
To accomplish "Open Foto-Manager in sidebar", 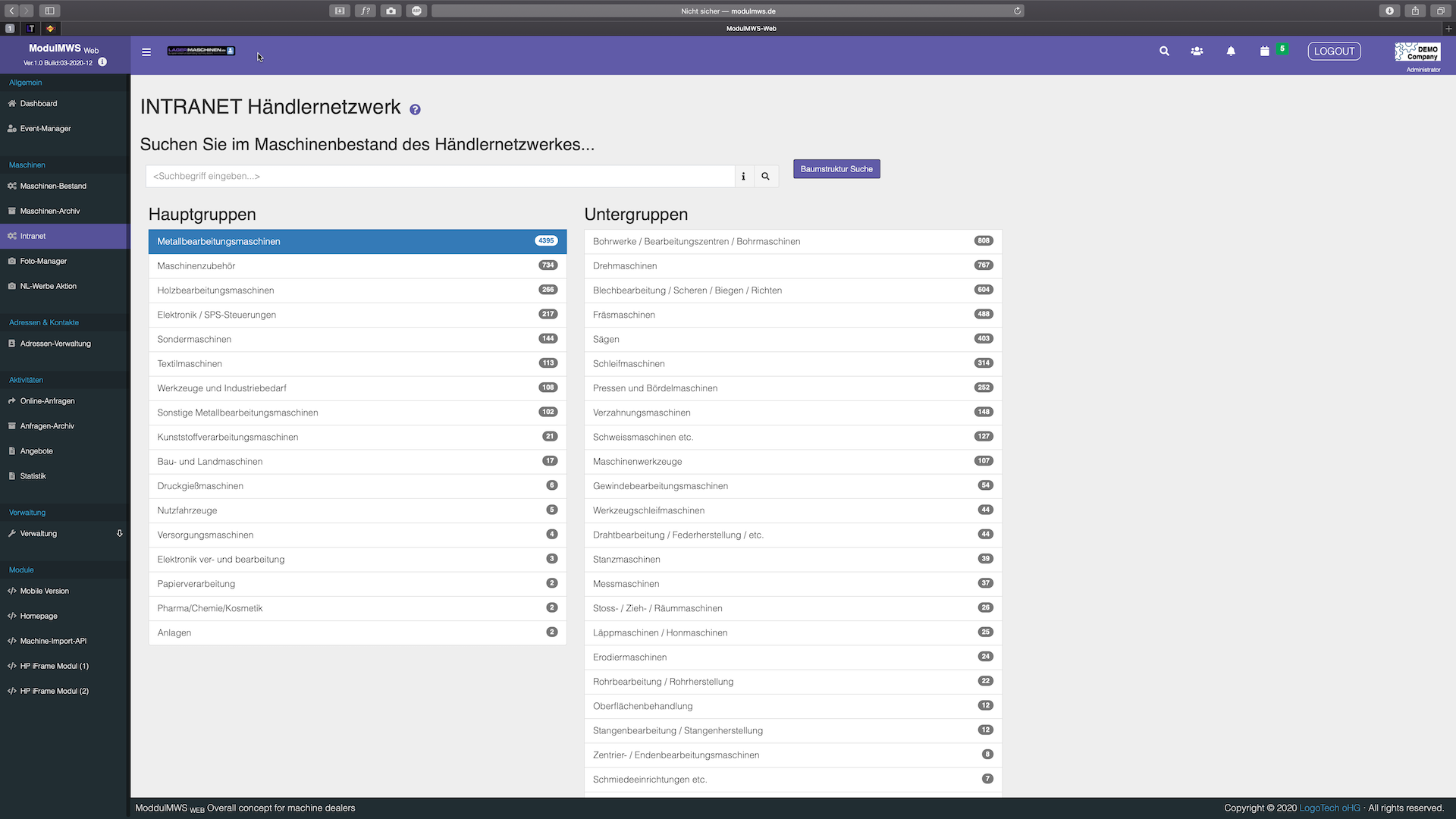I will coord(43,262).
